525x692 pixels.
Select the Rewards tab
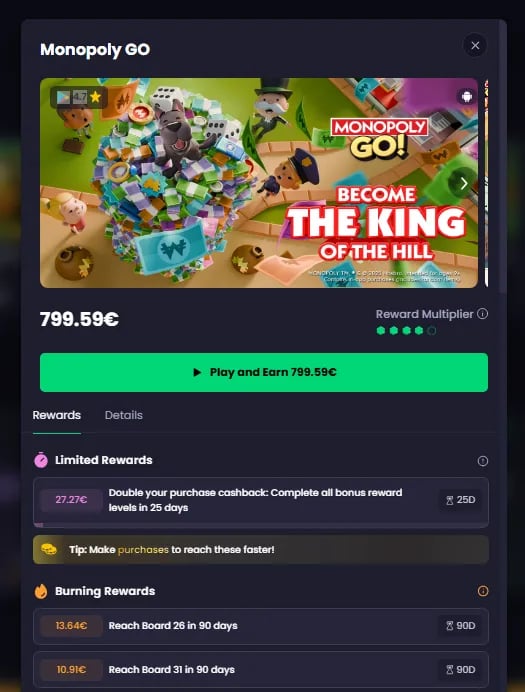pos(56,415)
